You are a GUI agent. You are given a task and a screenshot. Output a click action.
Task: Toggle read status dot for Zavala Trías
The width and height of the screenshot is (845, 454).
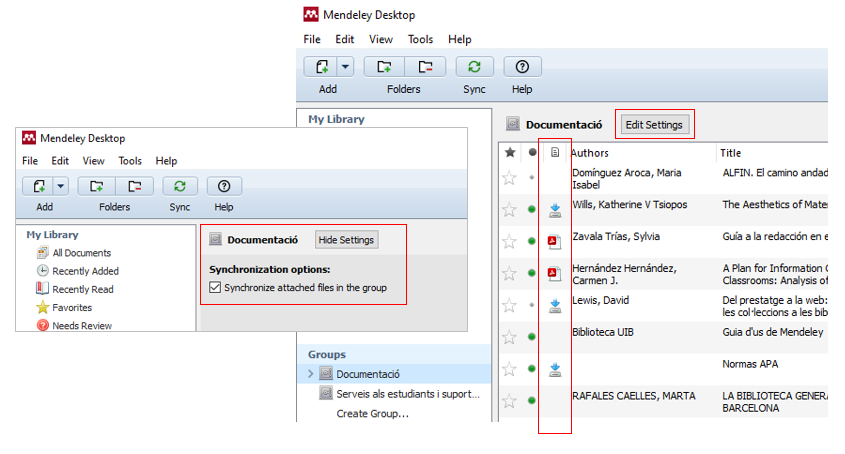pos(532,241)
